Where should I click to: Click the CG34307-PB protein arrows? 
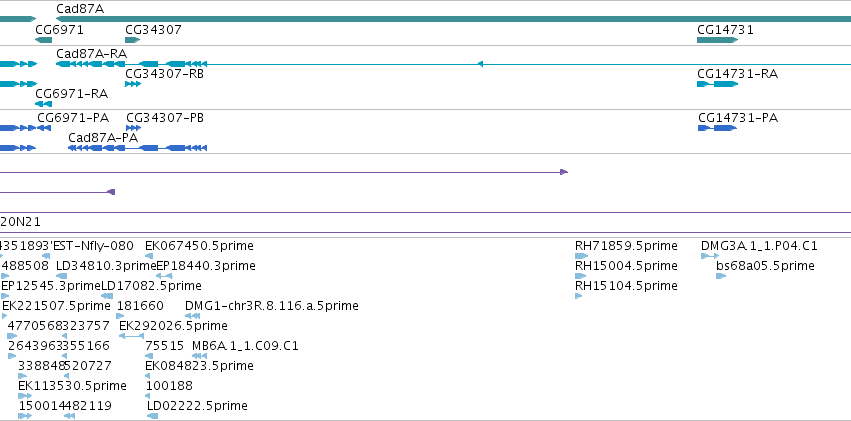(134, 128)
